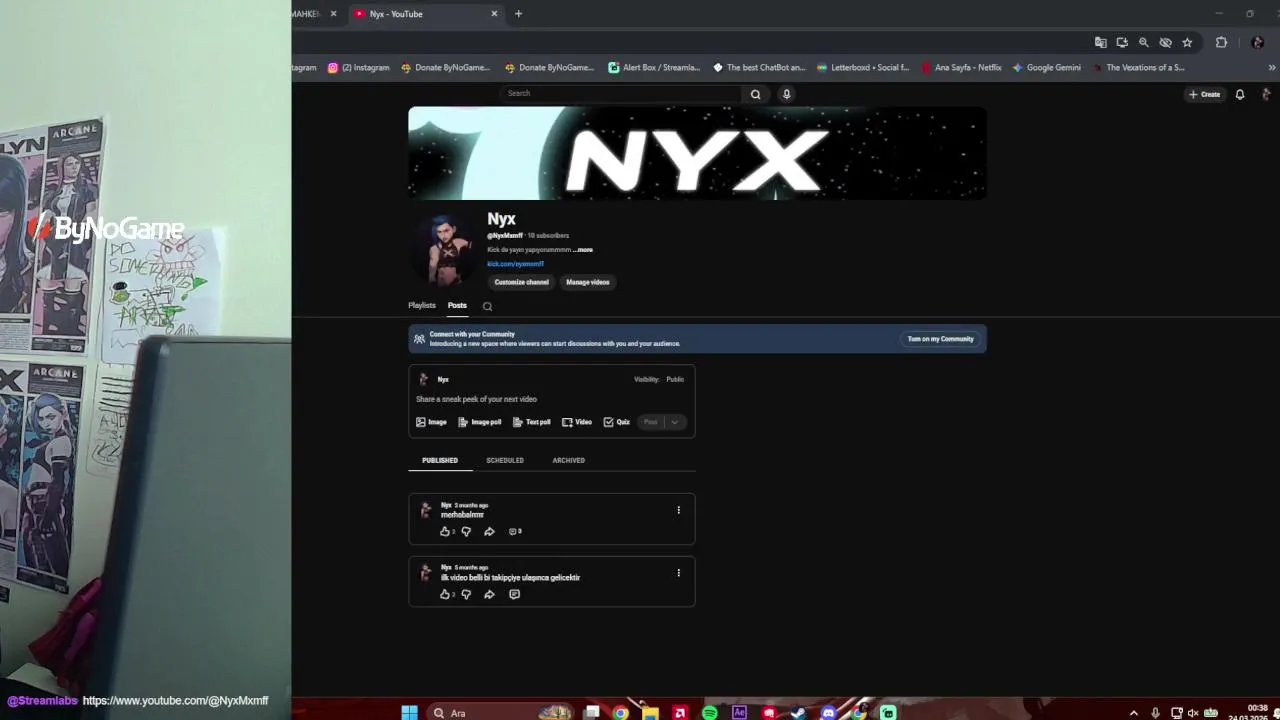Click the translate page icon

1101,42
